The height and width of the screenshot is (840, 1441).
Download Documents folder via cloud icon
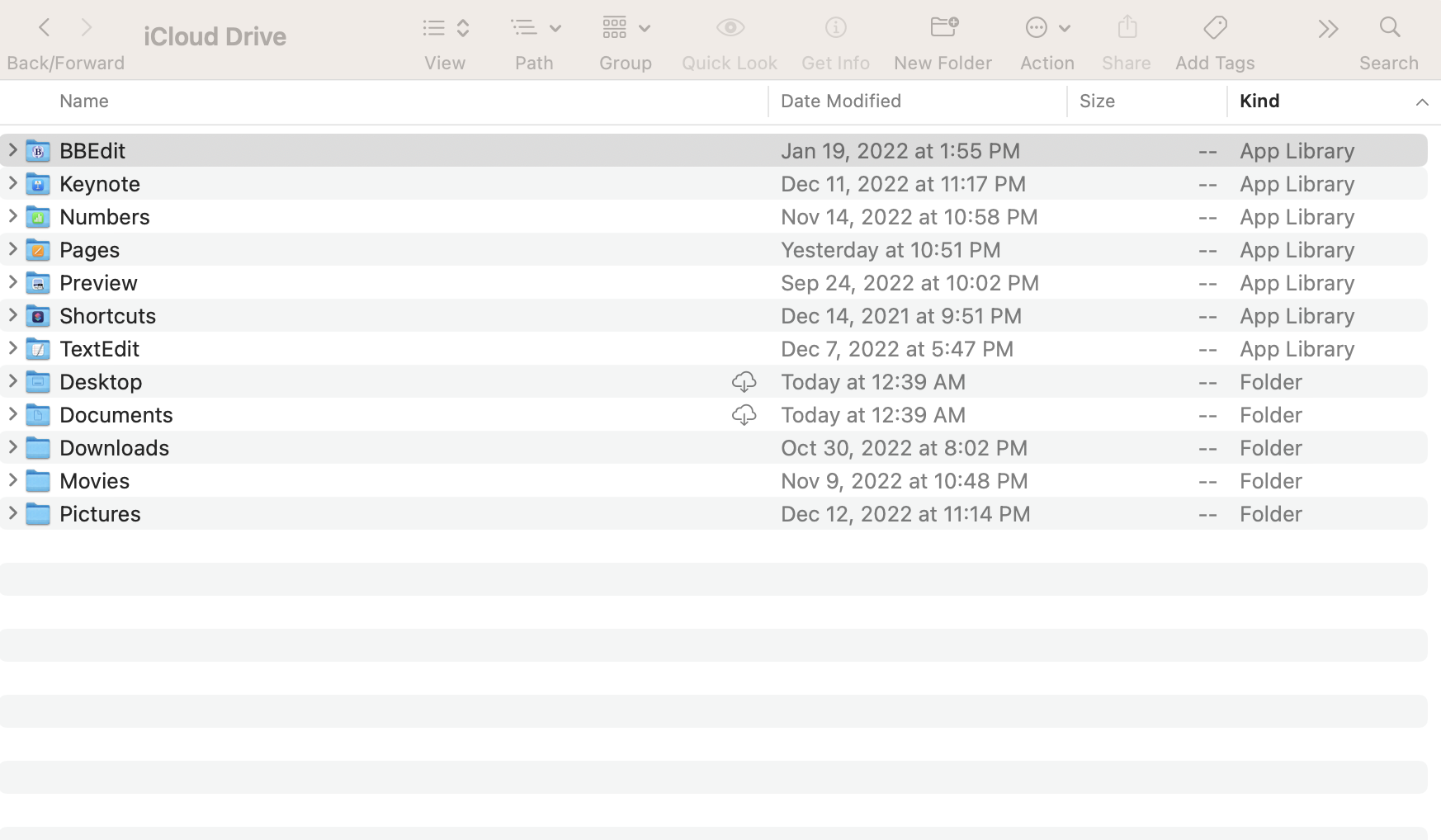tap(744, 414)
